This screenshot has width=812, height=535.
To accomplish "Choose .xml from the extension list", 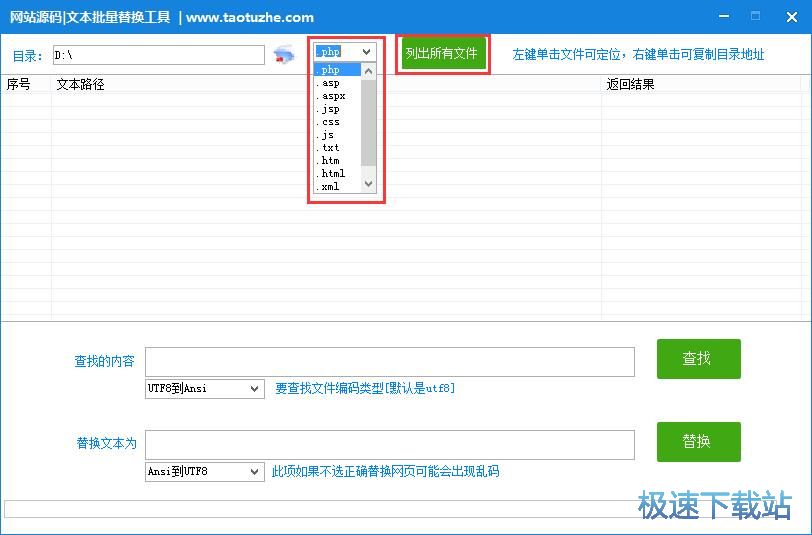I will (338, 186).
